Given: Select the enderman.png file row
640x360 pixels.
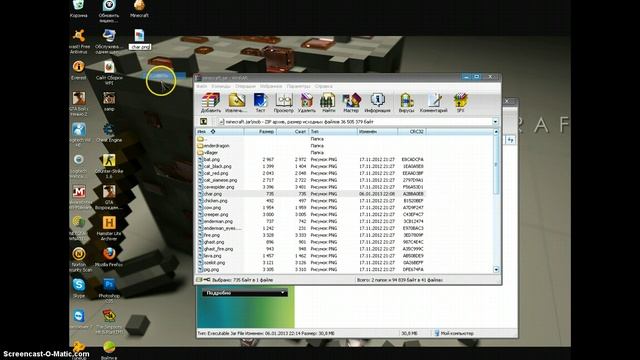Looking at the screenshot, I should pos(310,221).
